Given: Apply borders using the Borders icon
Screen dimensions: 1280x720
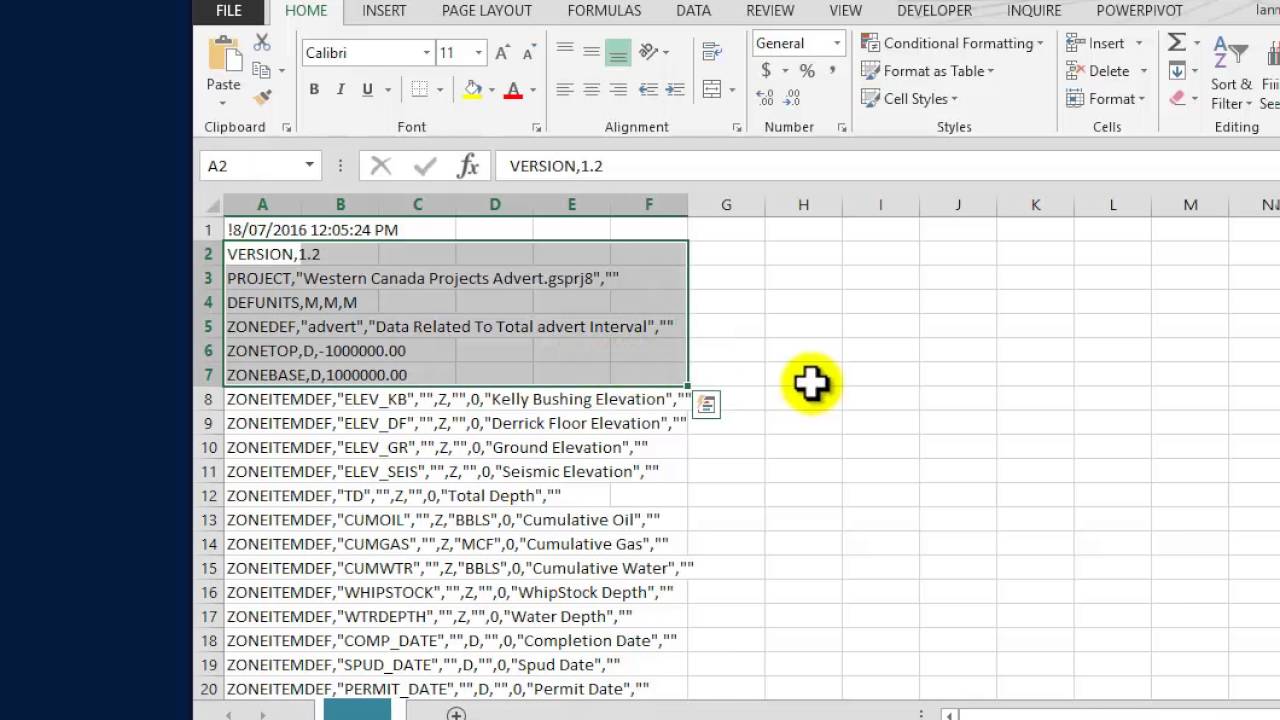Looking at the screenshot, I should point(420,90).
